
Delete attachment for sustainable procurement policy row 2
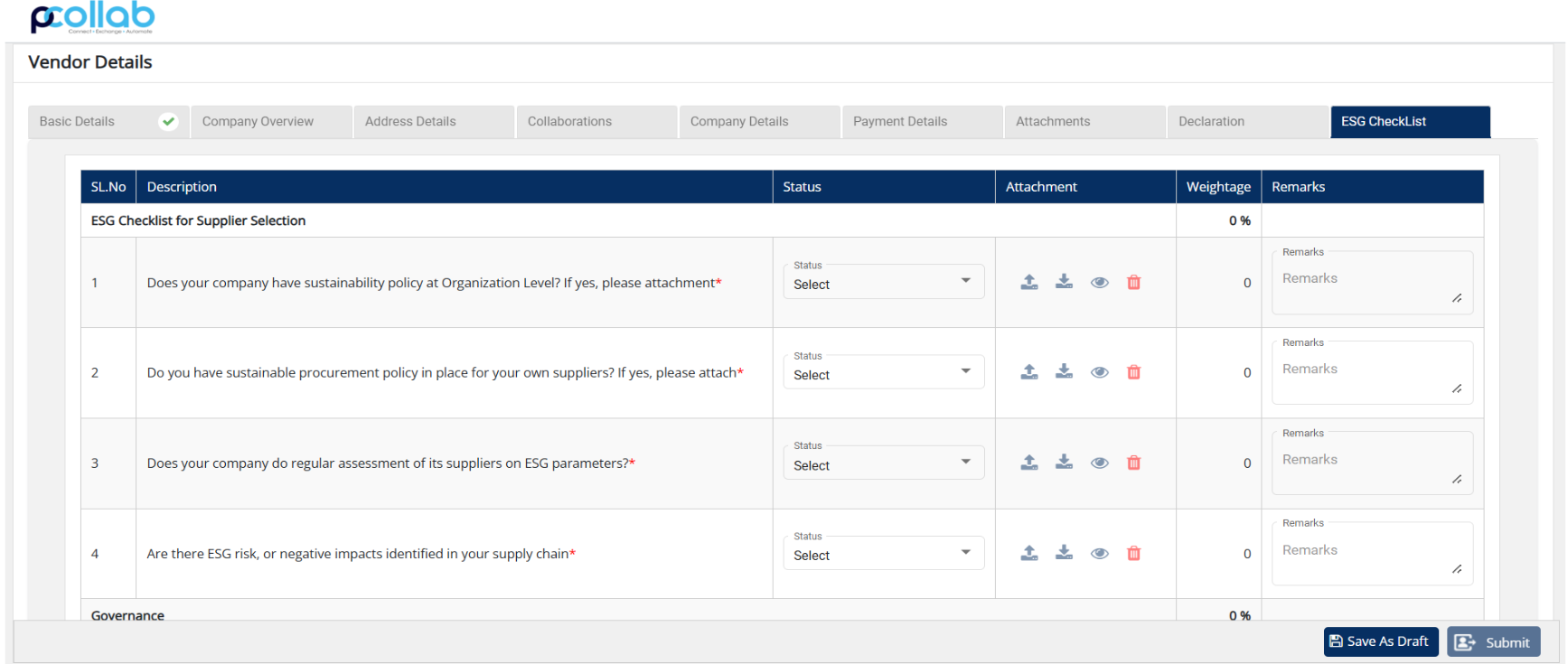pos(1134,371)
